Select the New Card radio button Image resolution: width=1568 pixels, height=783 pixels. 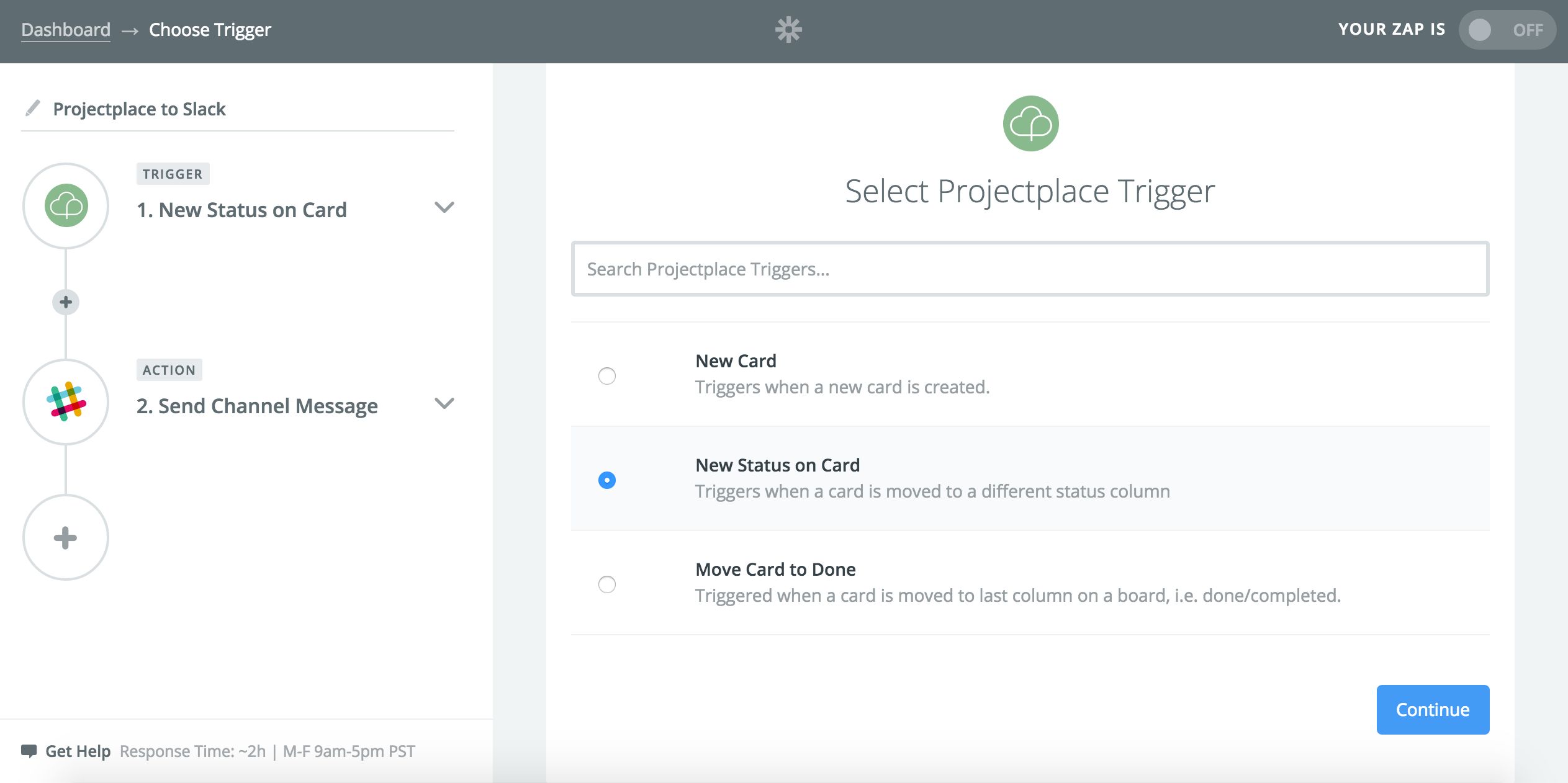607,376
